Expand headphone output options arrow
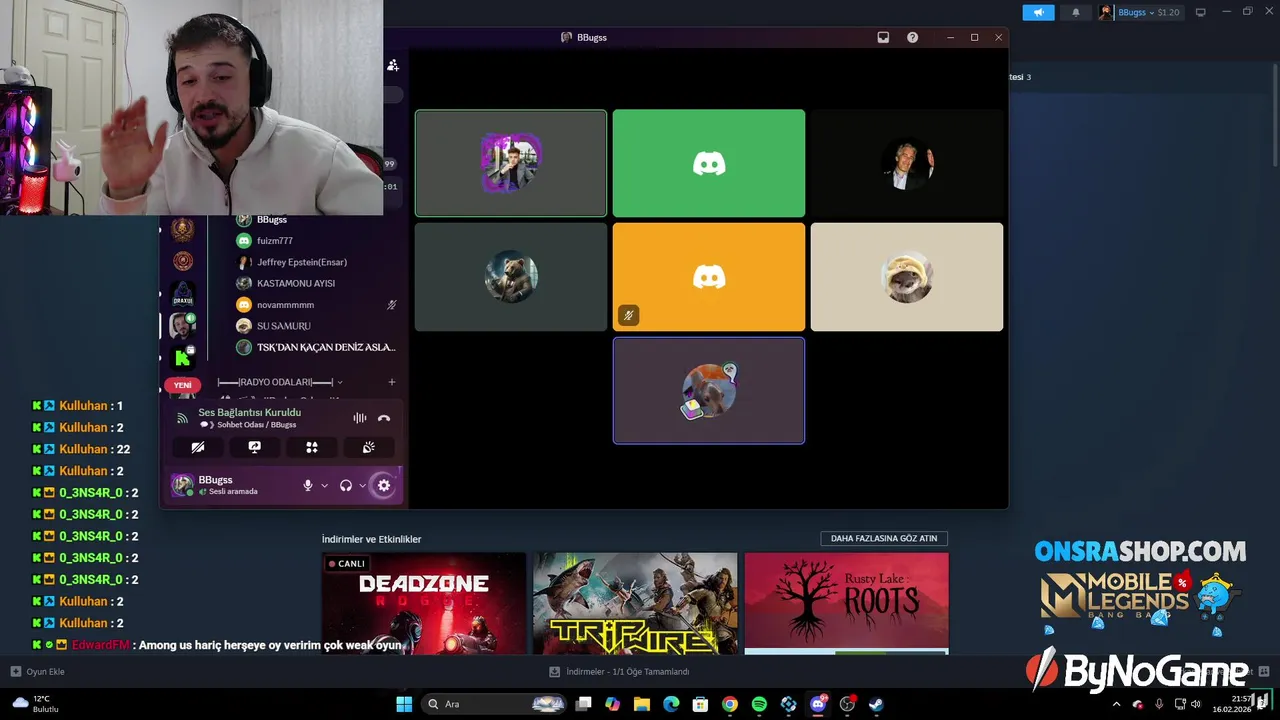This screenshot has height=720, width=1280. click(362, 486)
